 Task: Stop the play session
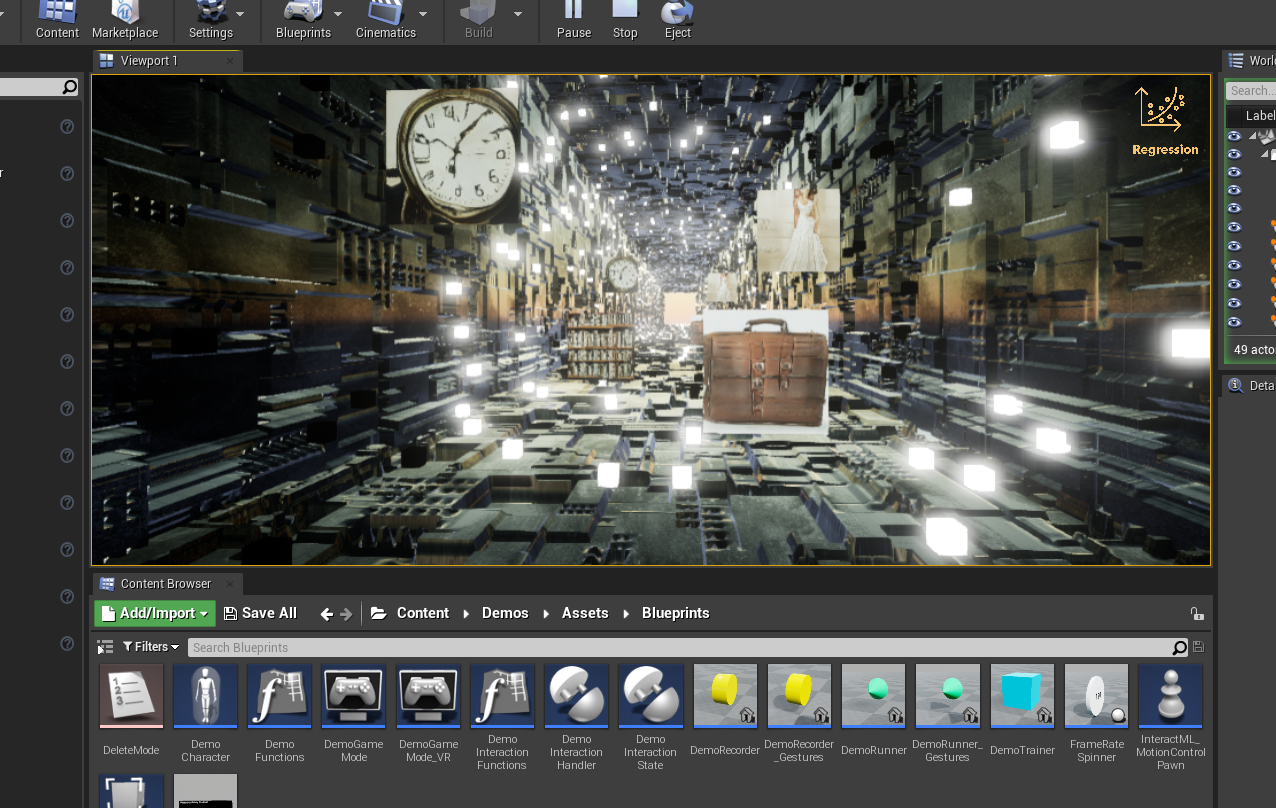tap(625, 19)
